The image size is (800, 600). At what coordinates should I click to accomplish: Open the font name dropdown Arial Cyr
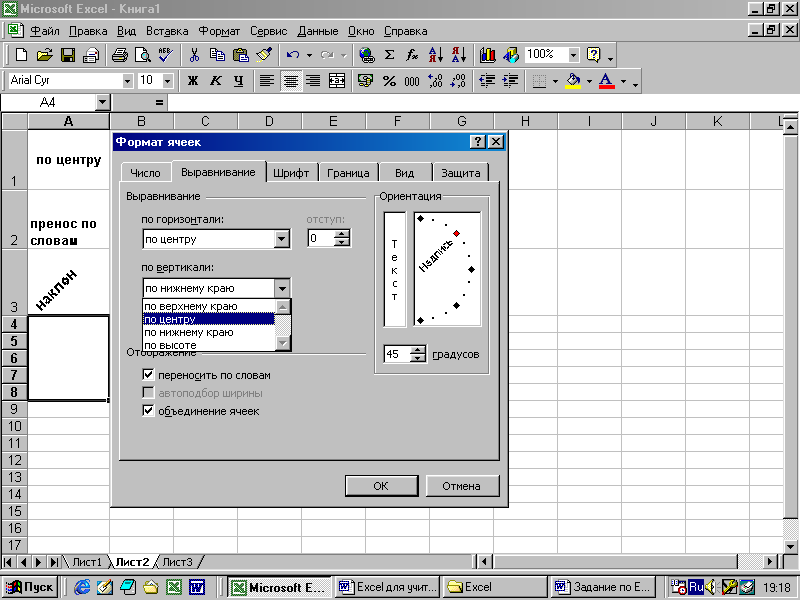[127, 81]
